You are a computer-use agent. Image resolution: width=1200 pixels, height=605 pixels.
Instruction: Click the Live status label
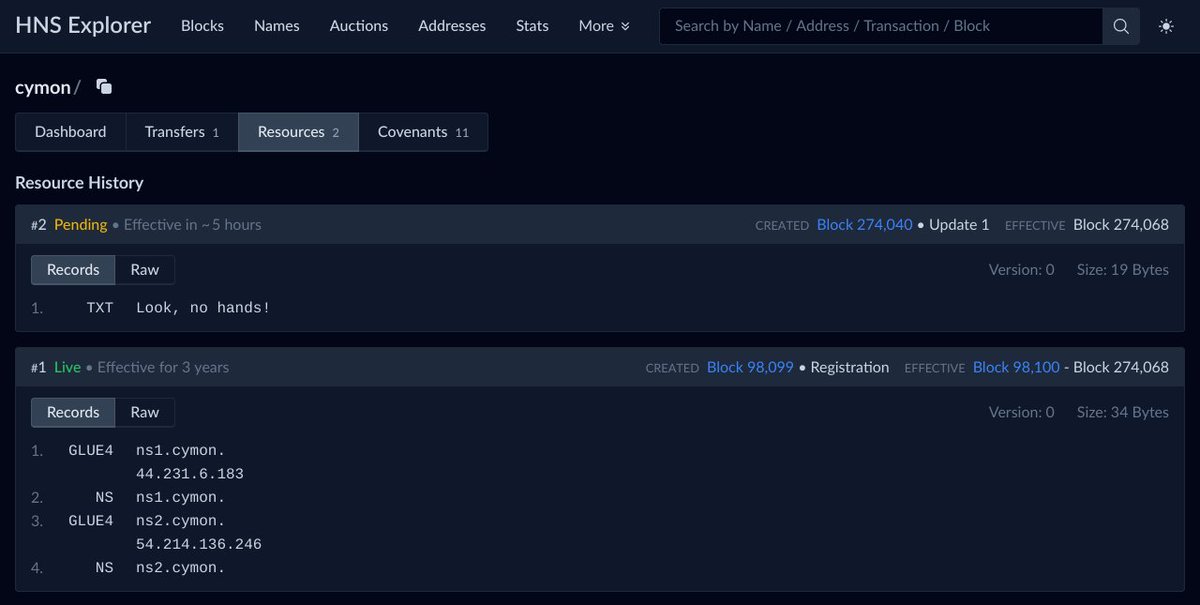67,367
